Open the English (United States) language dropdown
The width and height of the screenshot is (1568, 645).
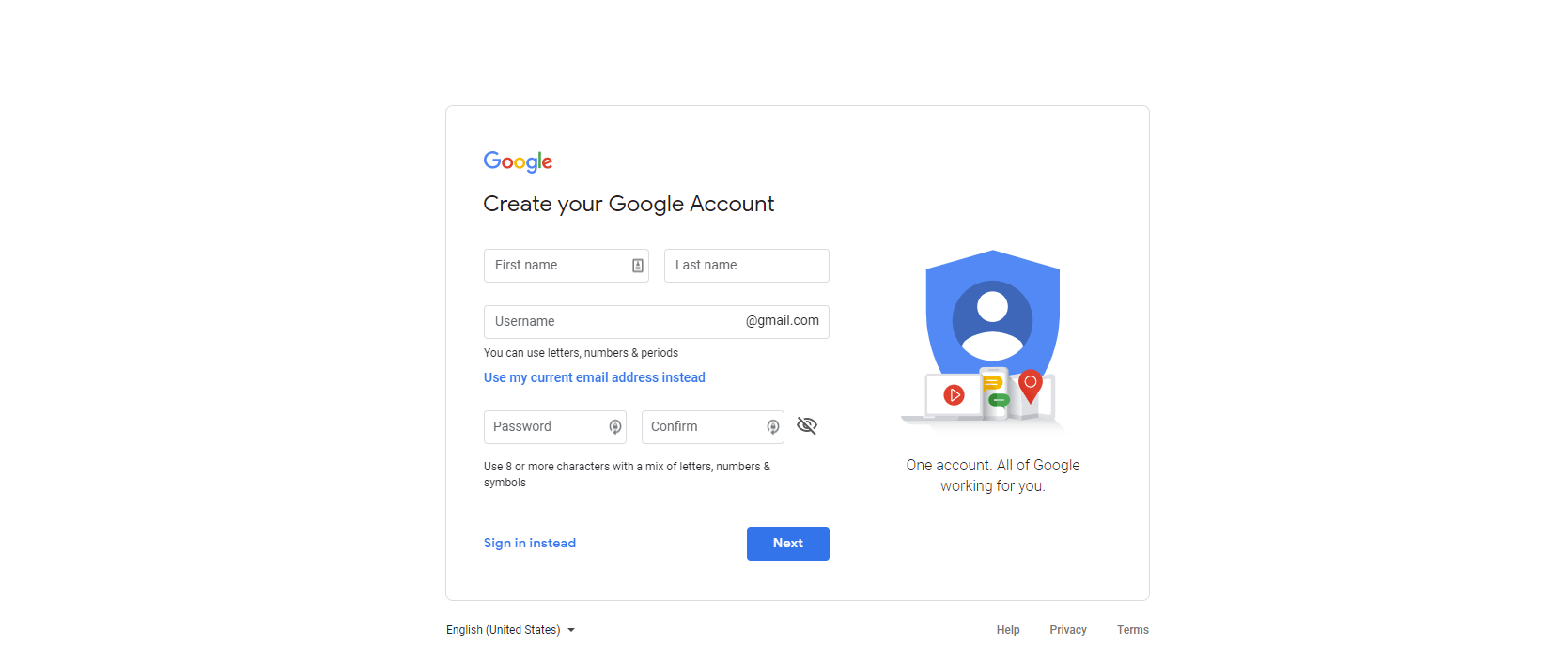point(510,630)
